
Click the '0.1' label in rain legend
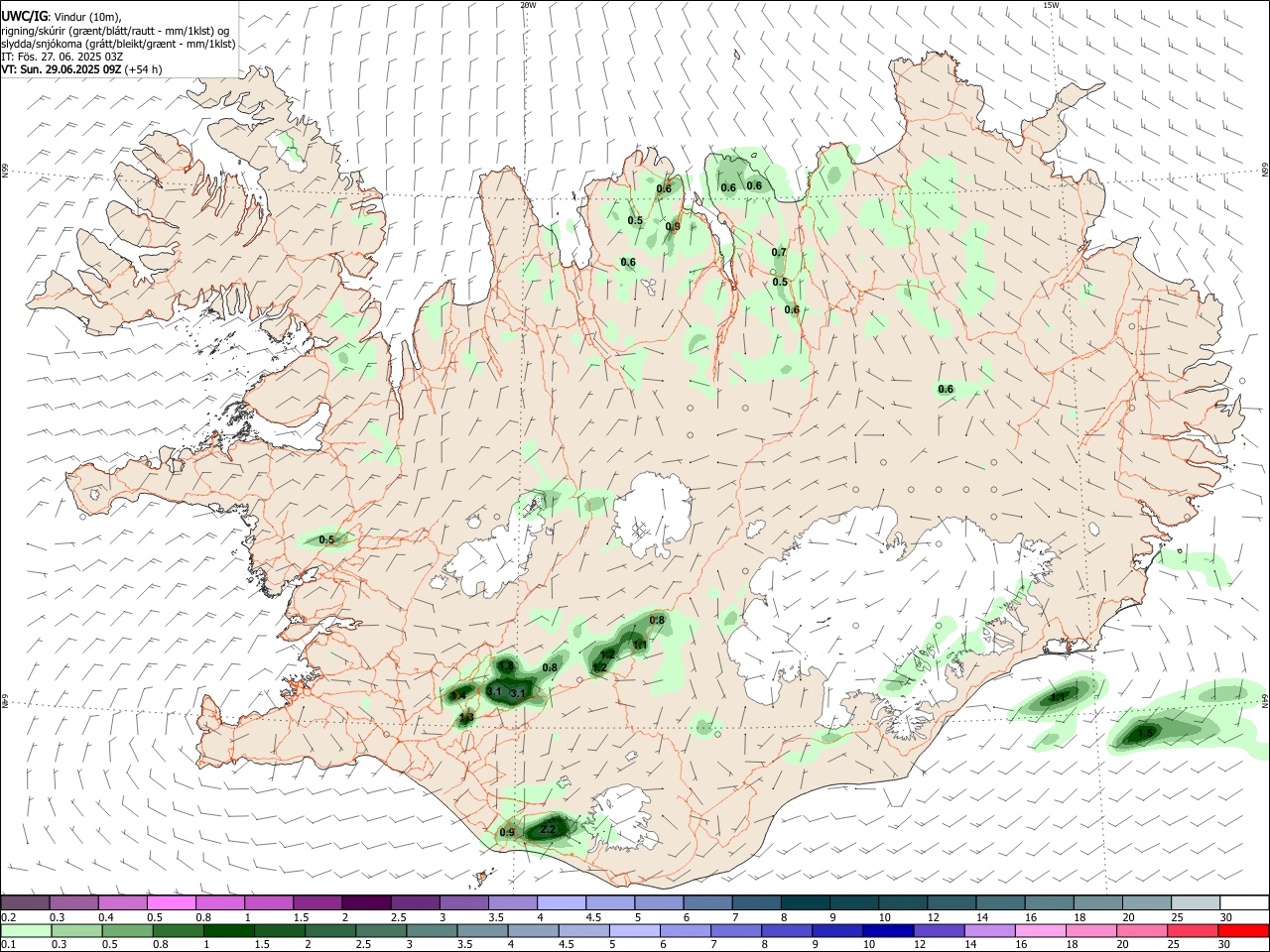[x=8, y=945]
